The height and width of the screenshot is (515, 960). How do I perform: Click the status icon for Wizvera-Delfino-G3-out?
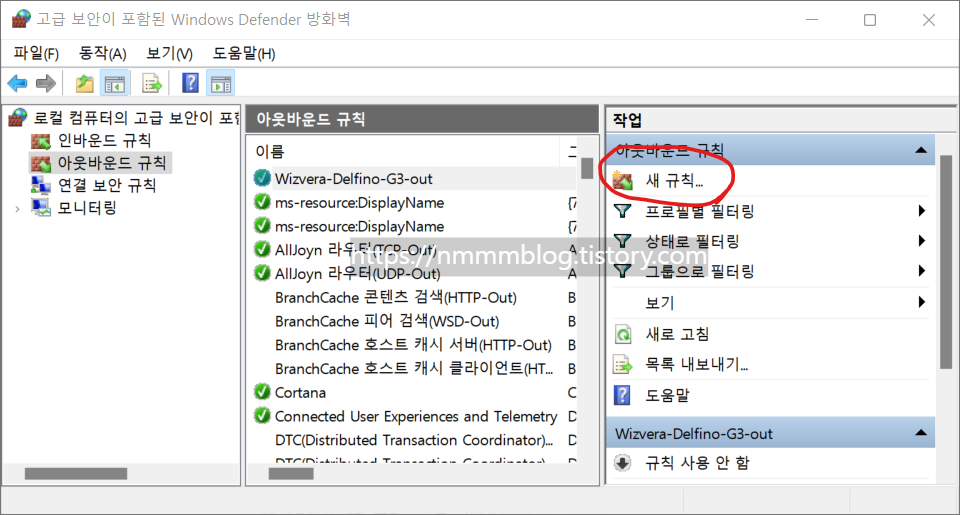tap(262, 178)
